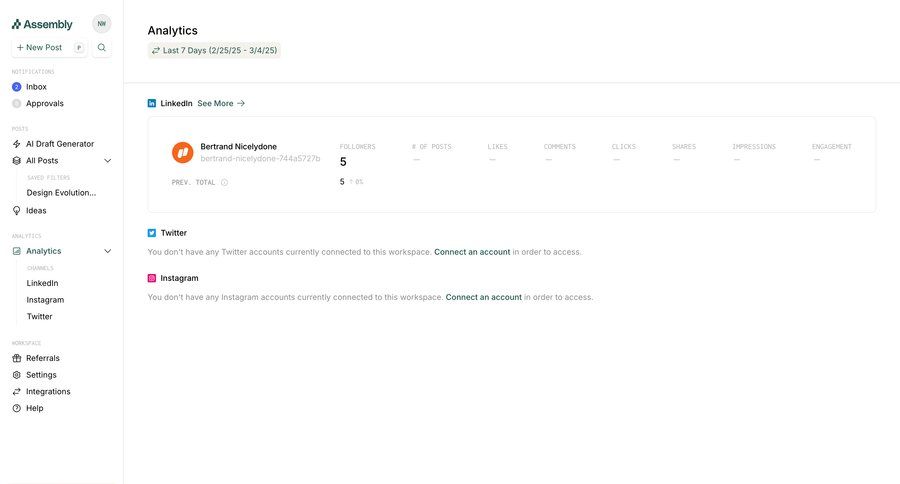The width and height of the screenshot is (900, 484).
Task: Collapse the Analytics section chevron
Action: click(108, 251)
